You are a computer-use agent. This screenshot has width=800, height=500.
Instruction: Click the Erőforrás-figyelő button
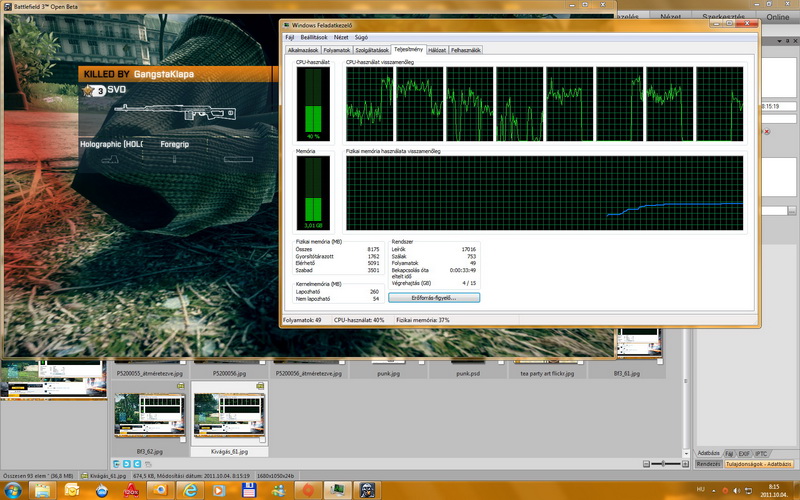pos(434,297)
